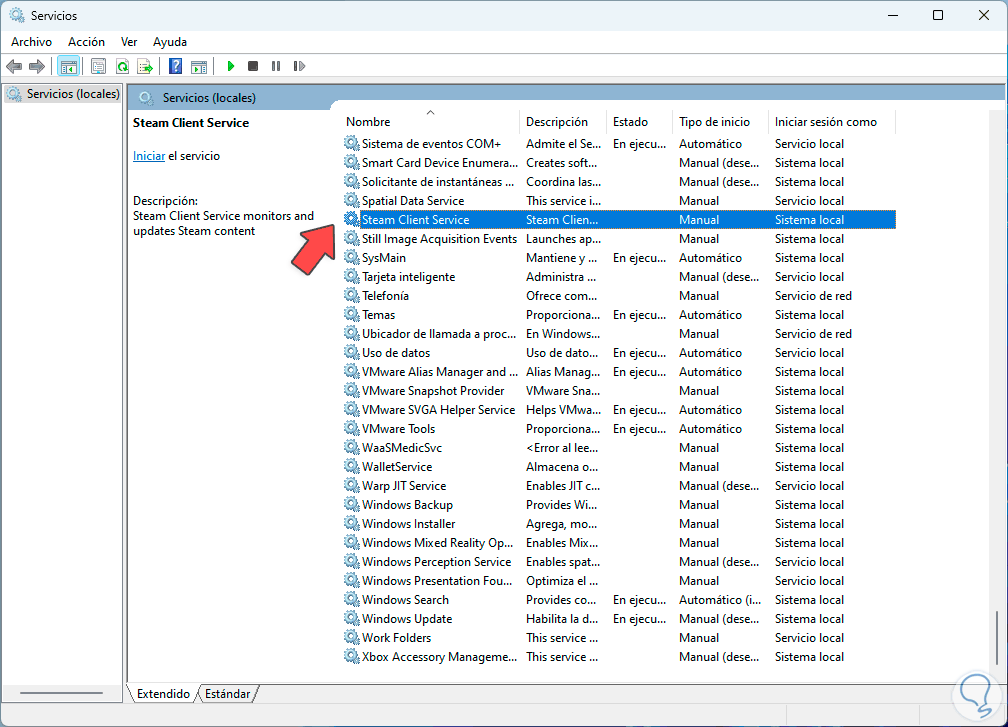This screenshot has width=1008, height=727.
Task: Restart the service with the restart icon
Action: pos(299,66)
